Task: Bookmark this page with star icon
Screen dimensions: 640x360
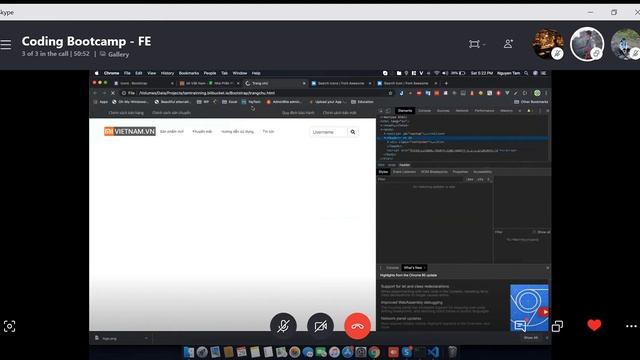Action: point(391,93)
